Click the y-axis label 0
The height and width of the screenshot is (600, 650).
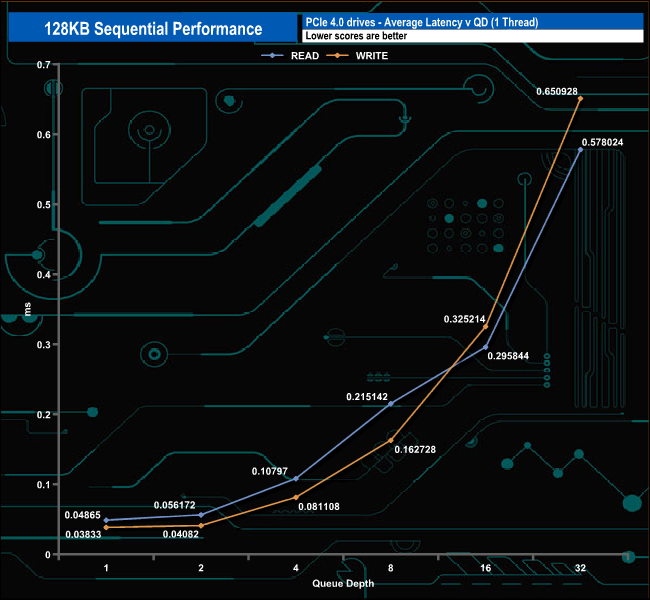pyautogui.click(x=48, y=555)
